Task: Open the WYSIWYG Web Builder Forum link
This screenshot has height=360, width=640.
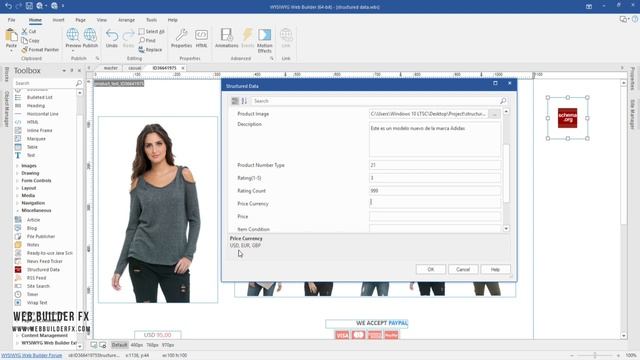Action: 31,356
